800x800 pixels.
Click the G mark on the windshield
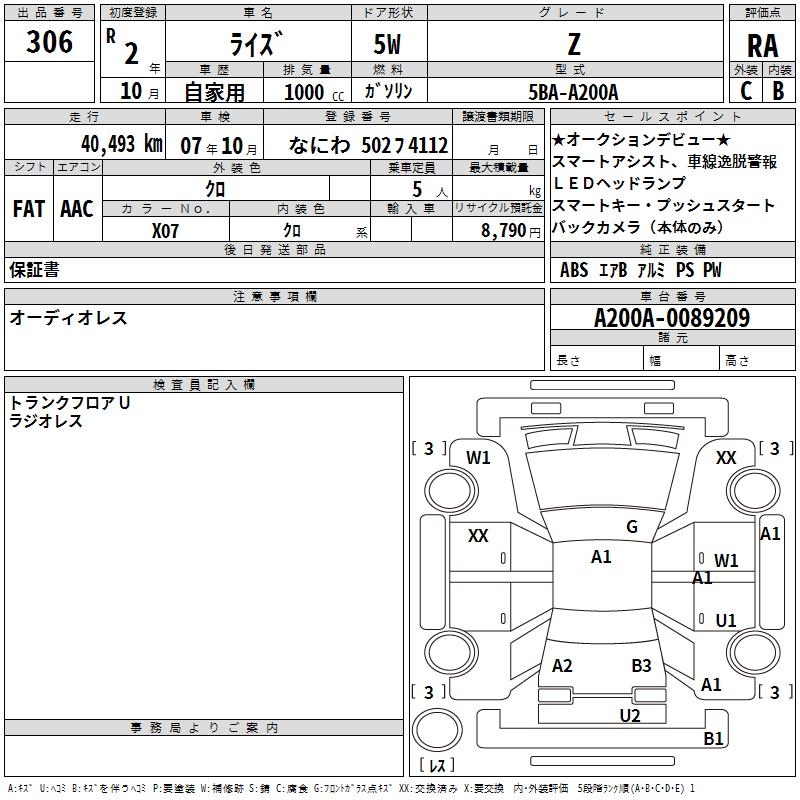coord(632,526)
